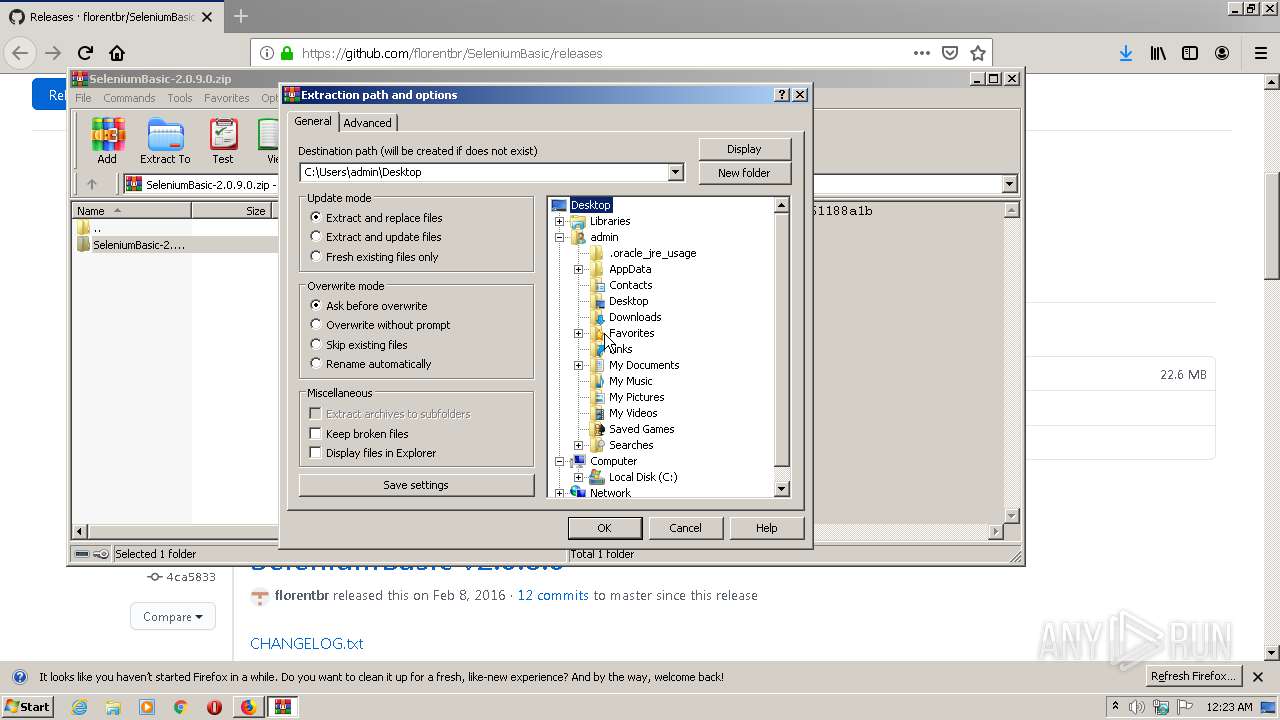Select Rename automatically option
The height and width of the screenshot is (720, 1280).
[316, 364]
